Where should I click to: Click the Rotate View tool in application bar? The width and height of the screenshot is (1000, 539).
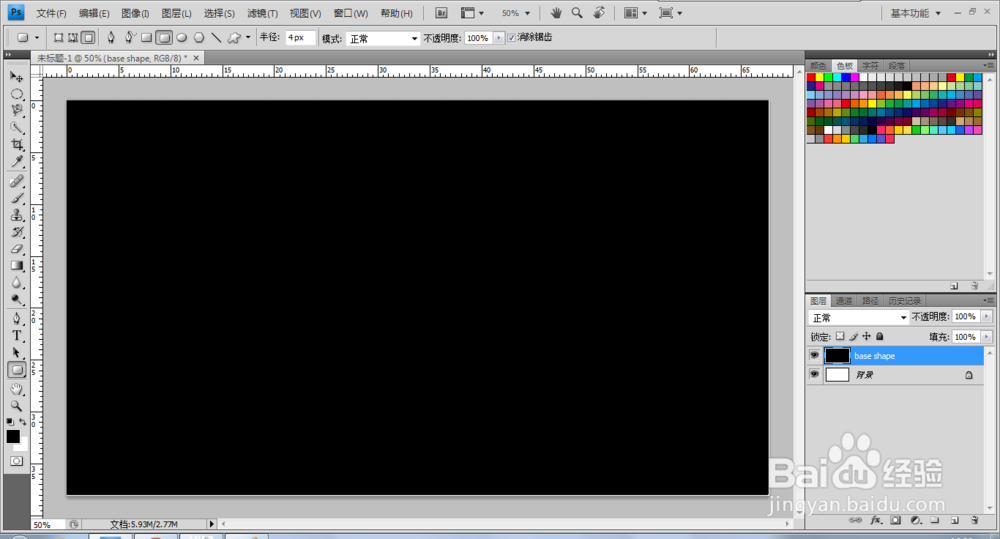click(599, 13)
